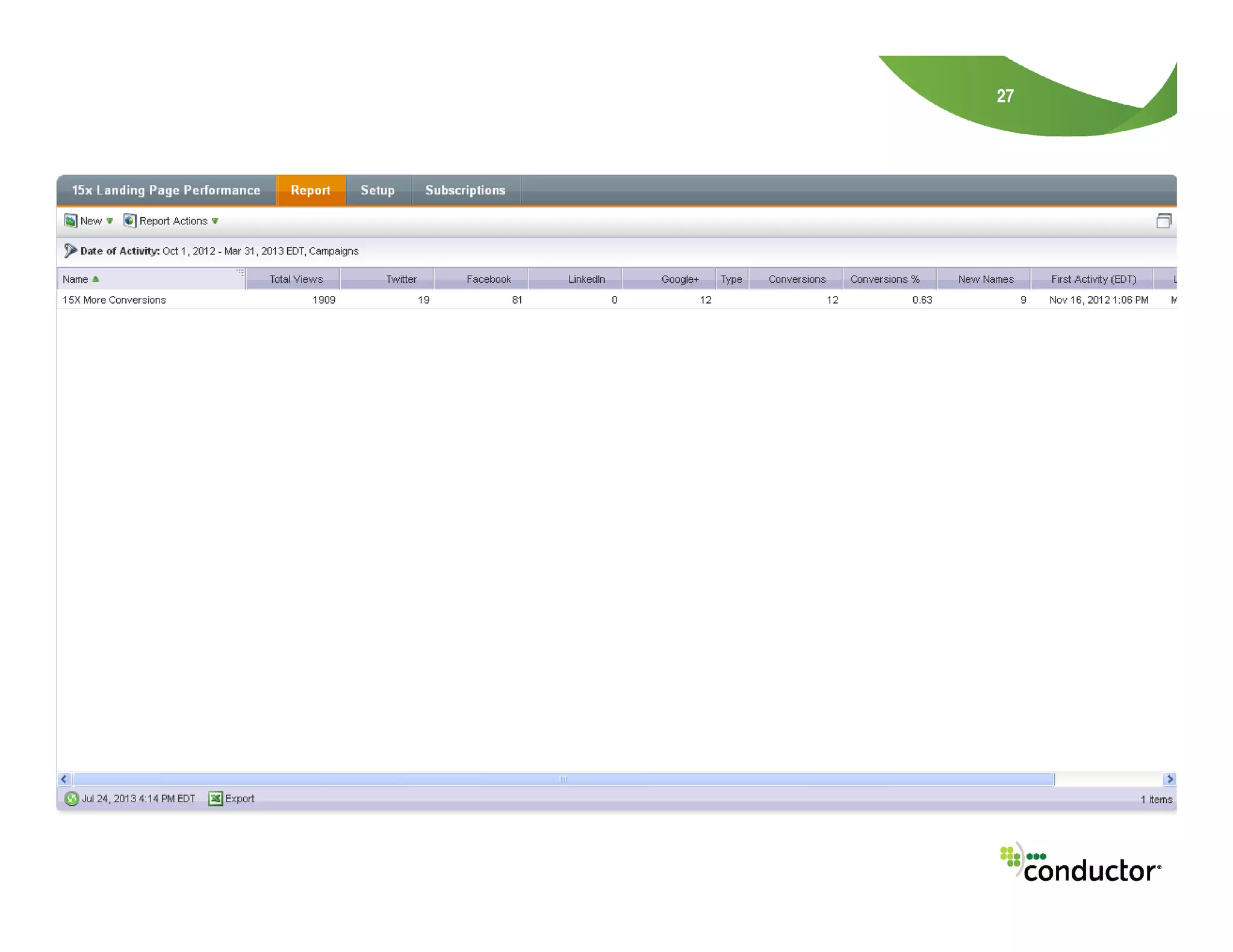Open the Subscriptions tab

point(465,190)
